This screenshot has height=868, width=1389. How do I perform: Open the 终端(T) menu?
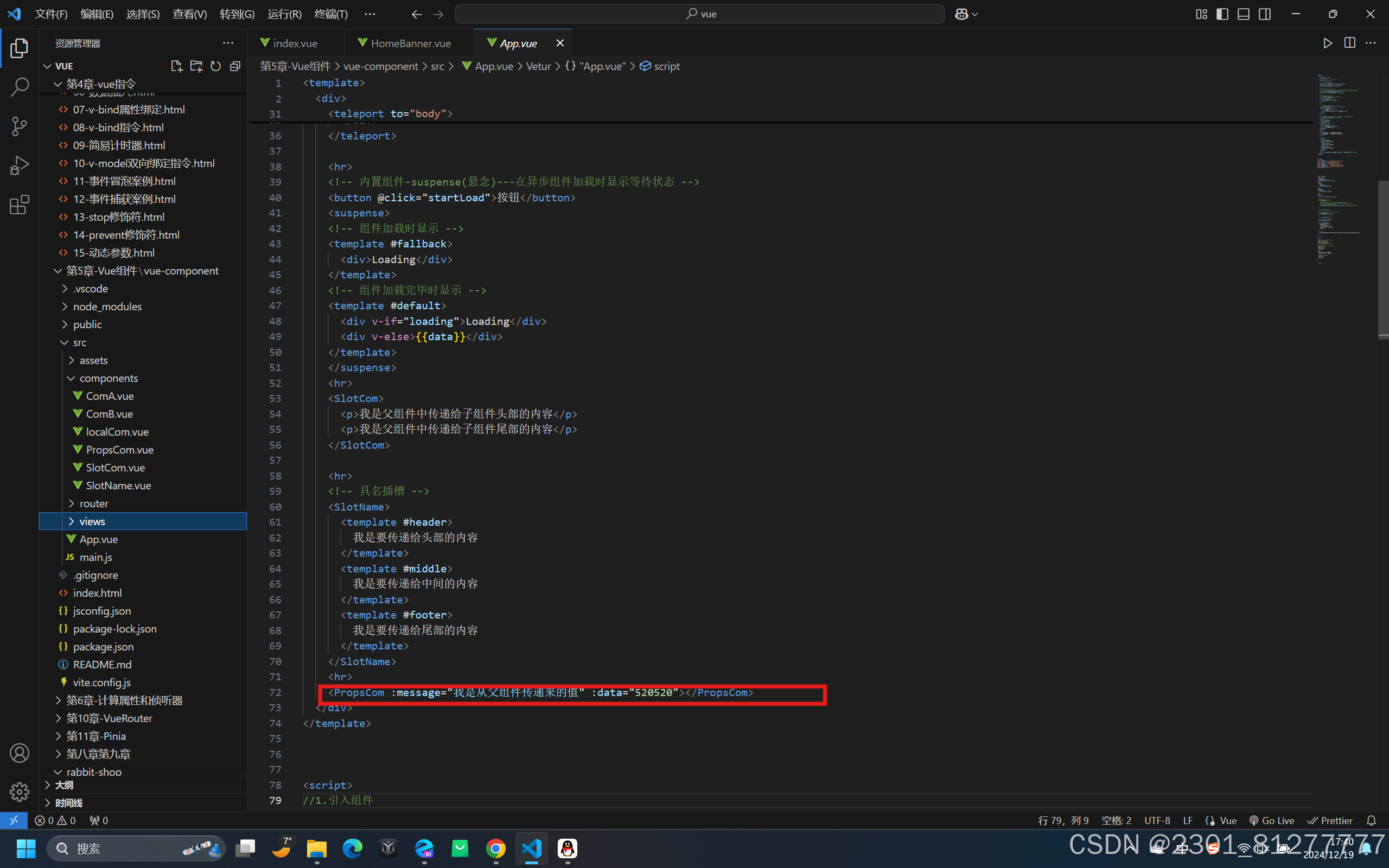click(331, 14)
